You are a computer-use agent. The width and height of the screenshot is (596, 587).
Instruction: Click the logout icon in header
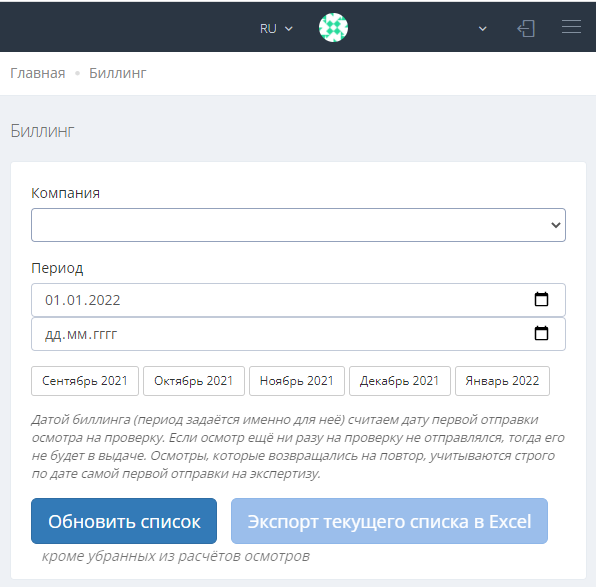click(x=526, y=29)
